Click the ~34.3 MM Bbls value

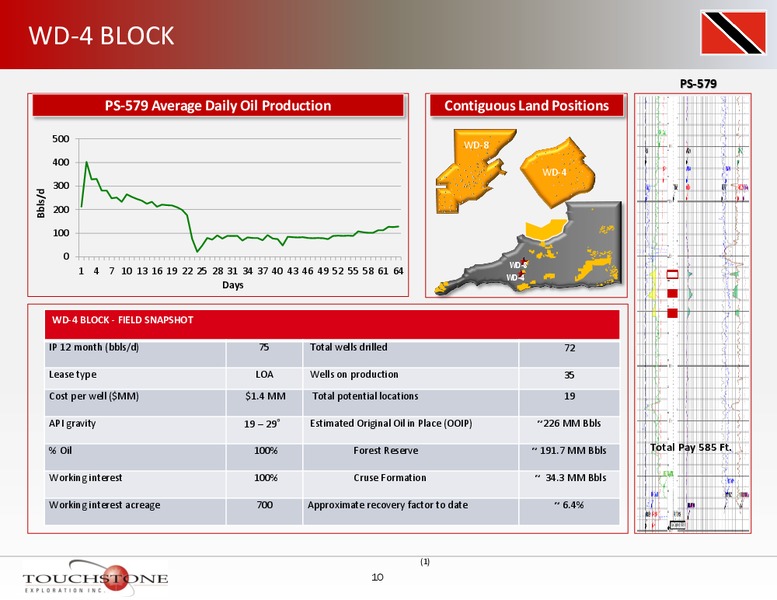[x=570, y=478]
